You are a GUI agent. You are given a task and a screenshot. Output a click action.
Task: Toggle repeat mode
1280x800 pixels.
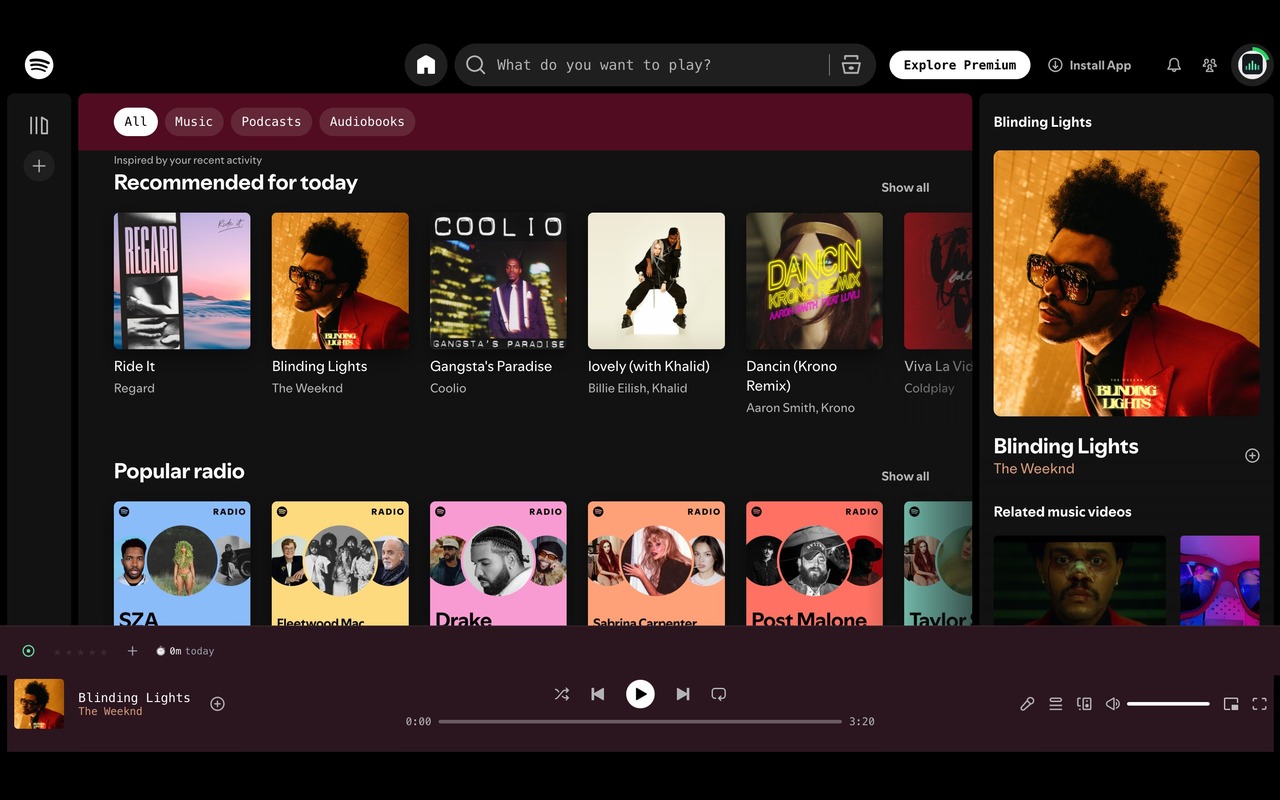tap(718, 694)
